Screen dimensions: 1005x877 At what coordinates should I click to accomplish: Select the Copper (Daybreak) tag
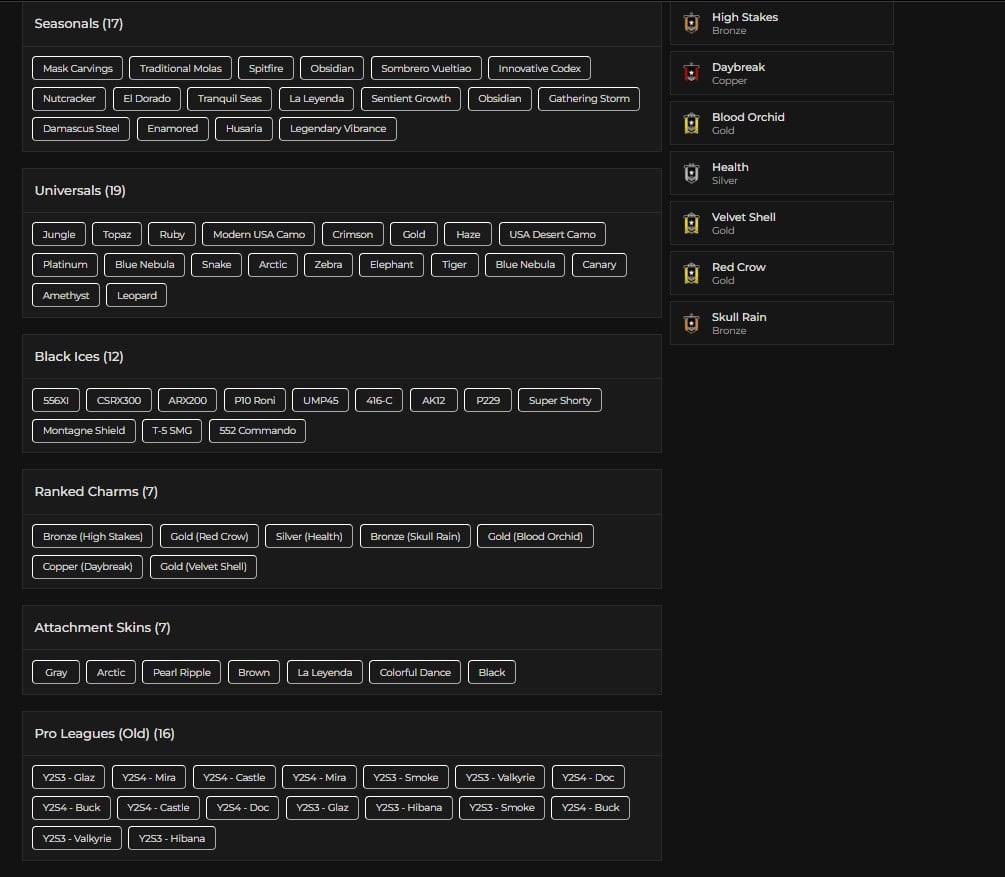pyautogui.click(x=87, y=566)
